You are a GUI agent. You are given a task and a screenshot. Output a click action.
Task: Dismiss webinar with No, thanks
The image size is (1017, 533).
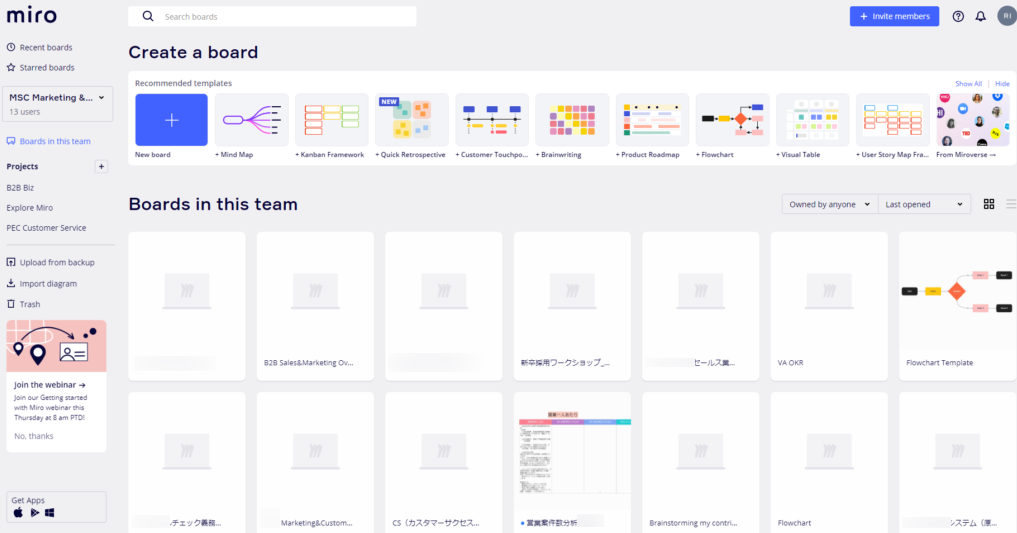click(34, 436)
